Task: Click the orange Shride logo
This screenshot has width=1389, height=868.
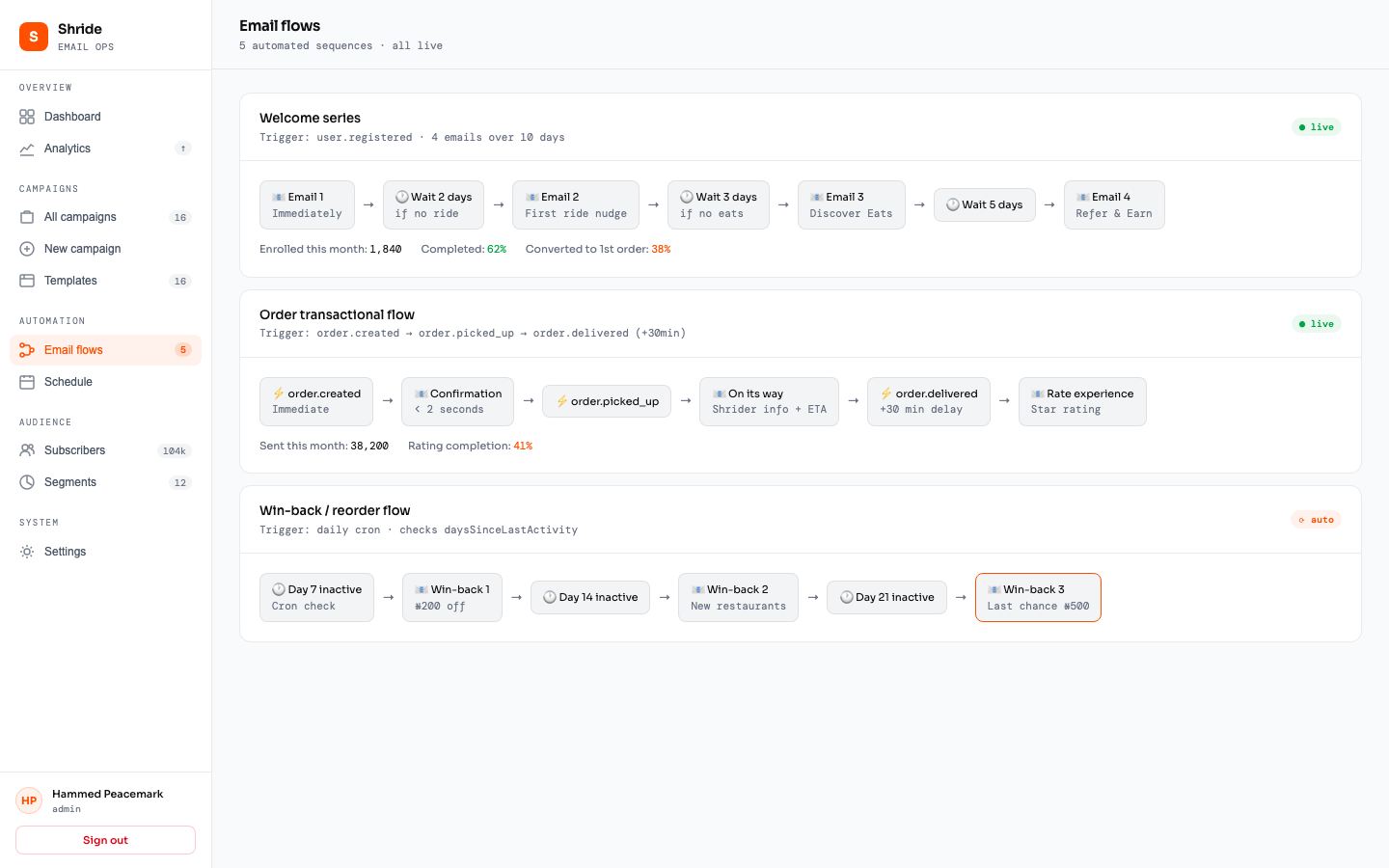Action: click(33, 36)
